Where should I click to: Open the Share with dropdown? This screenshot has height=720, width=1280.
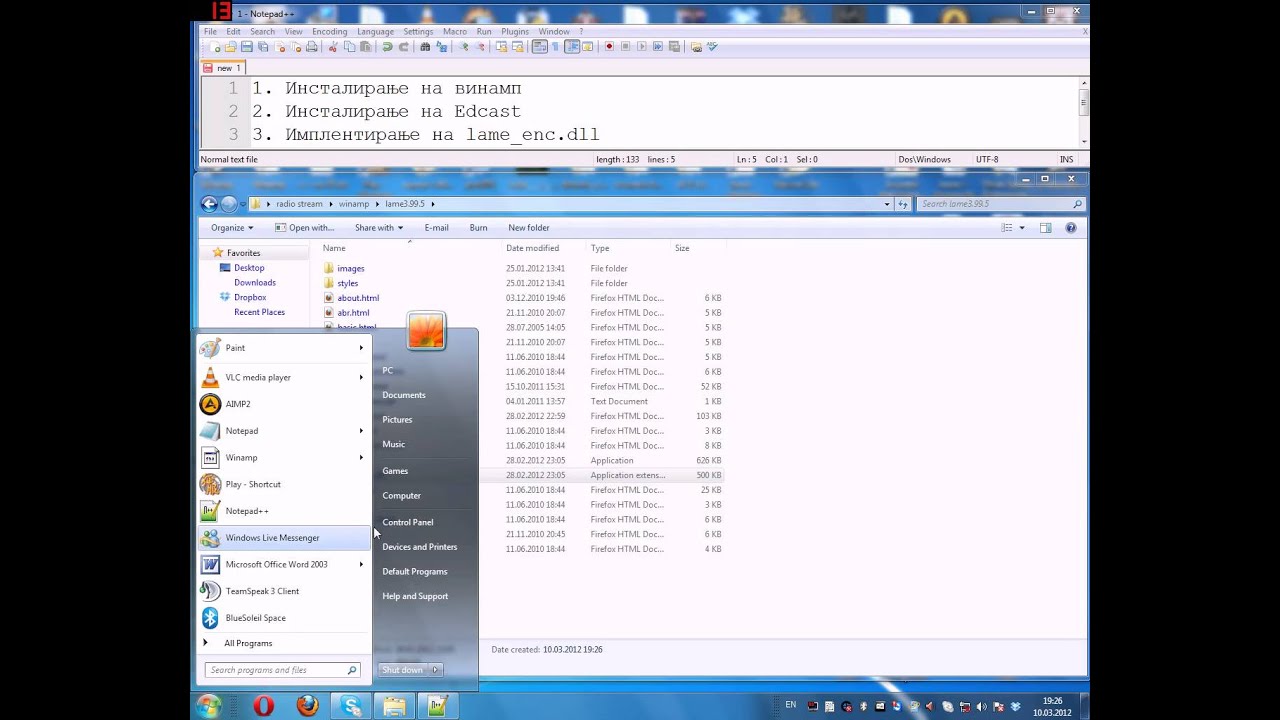coord(378,228)
